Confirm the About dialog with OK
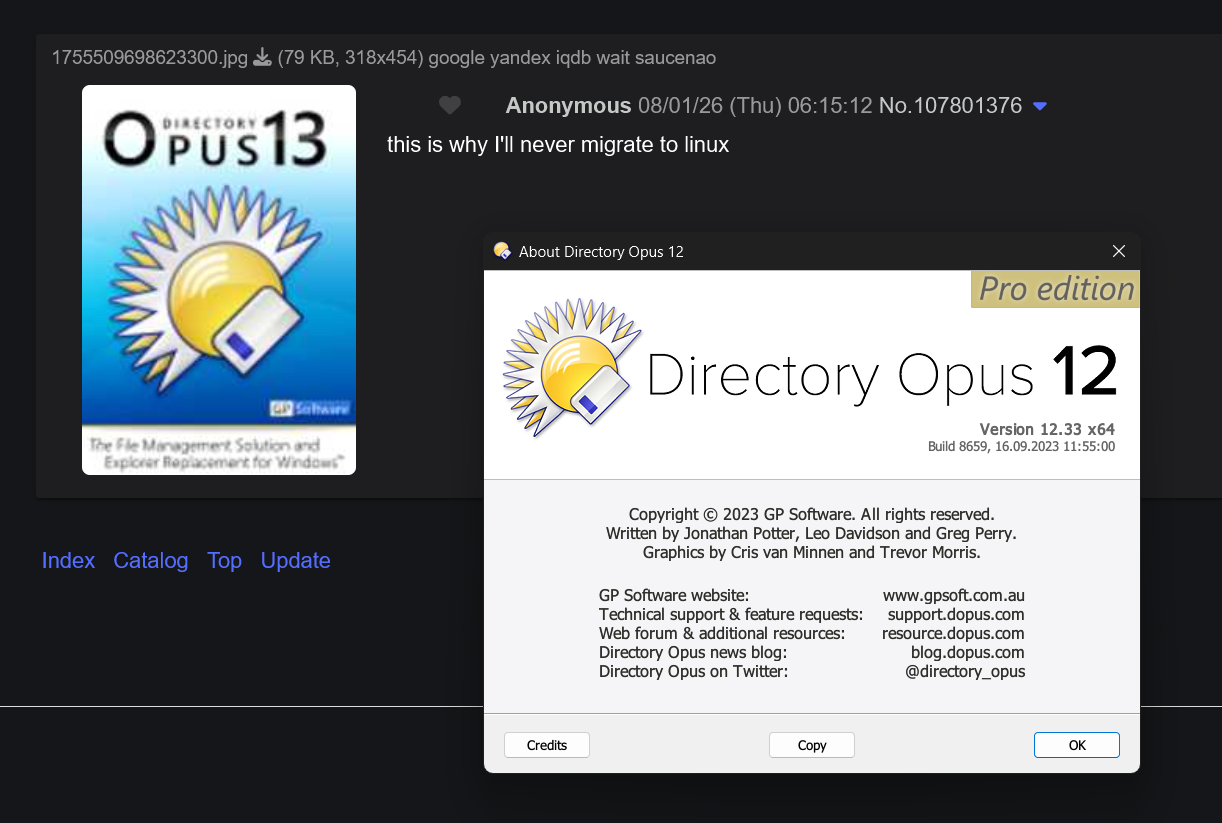 pyautogui.click(x=1077, y=745)
